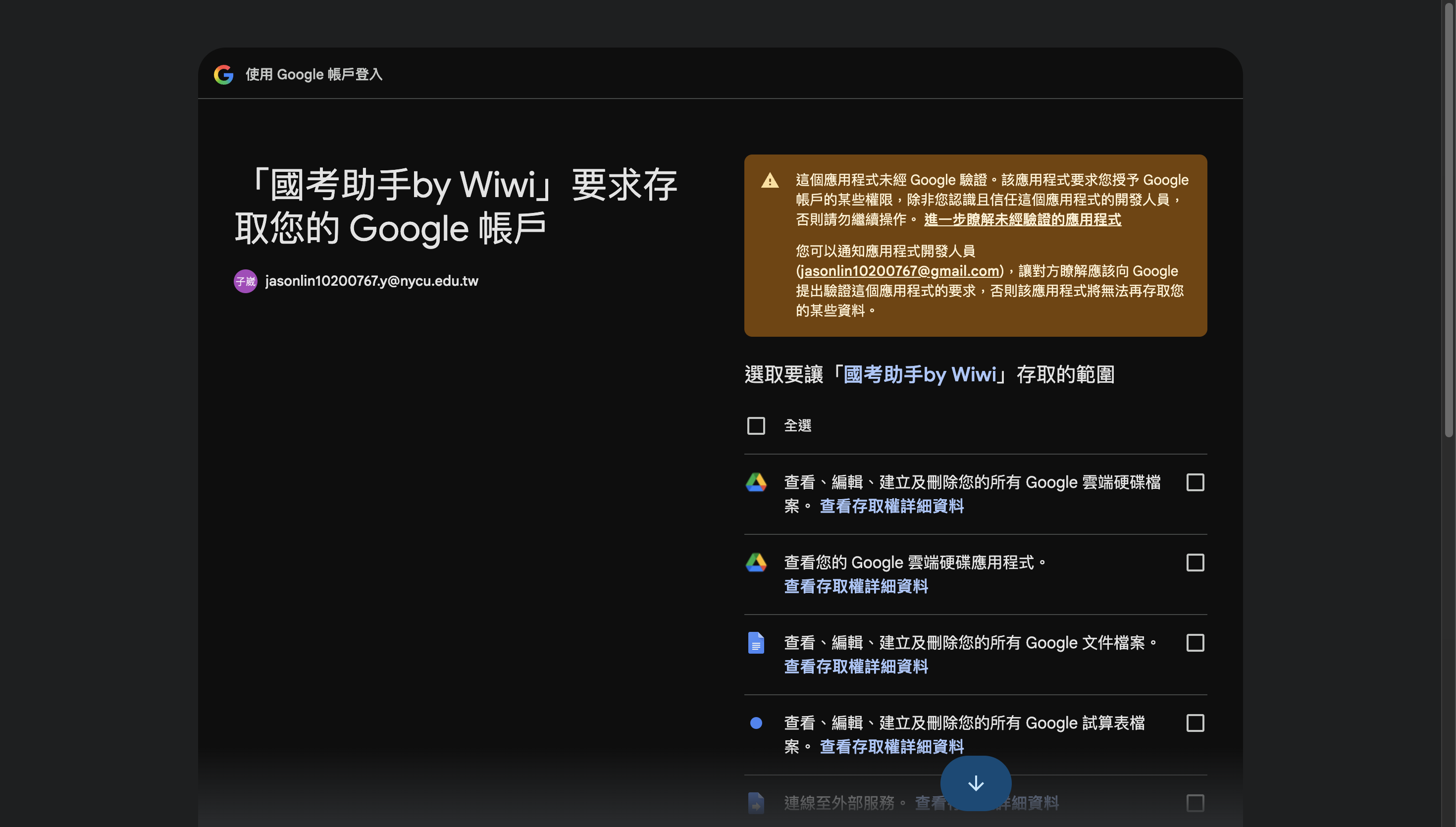This screenshot has height=827, width=1456.
Task: Open 國考助手by Wiwi app name link
Action: [920, 375]
